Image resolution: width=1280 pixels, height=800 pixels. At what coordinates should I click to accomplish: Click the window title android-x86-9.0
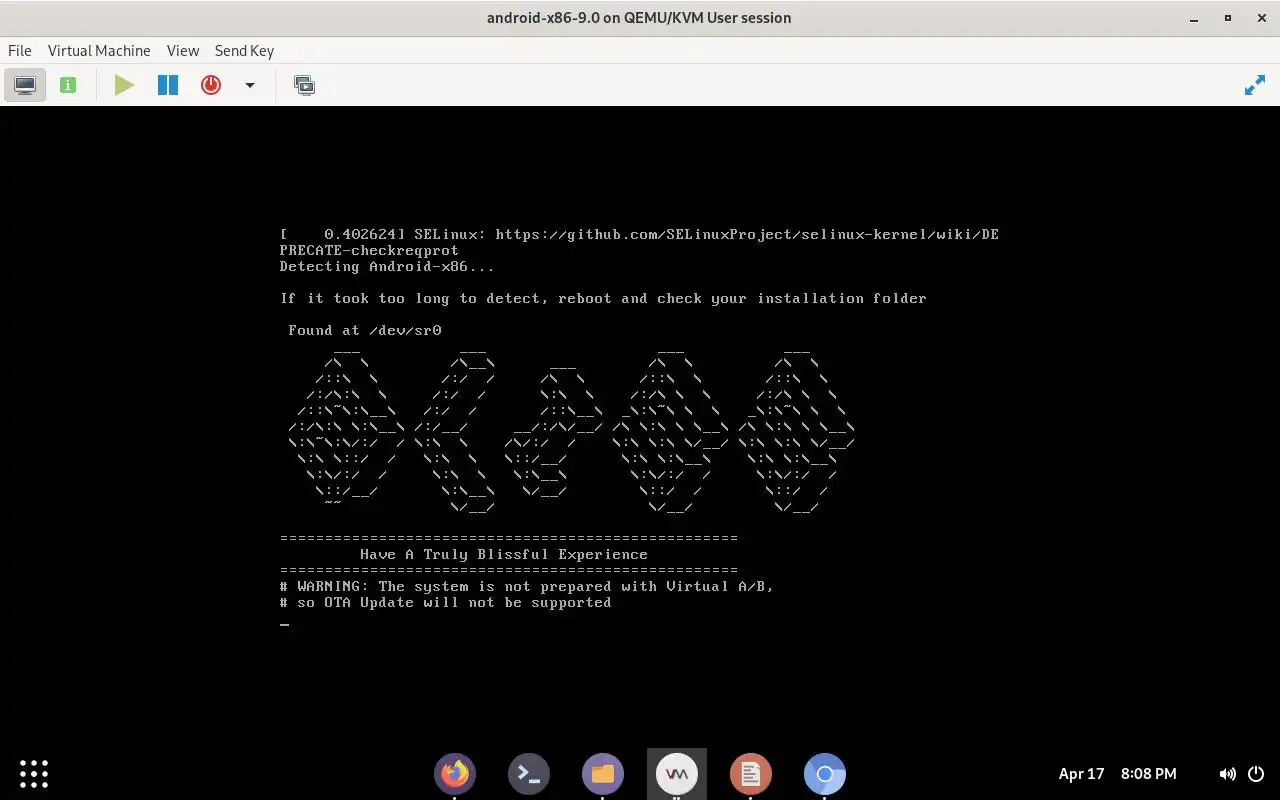[639, 18]
